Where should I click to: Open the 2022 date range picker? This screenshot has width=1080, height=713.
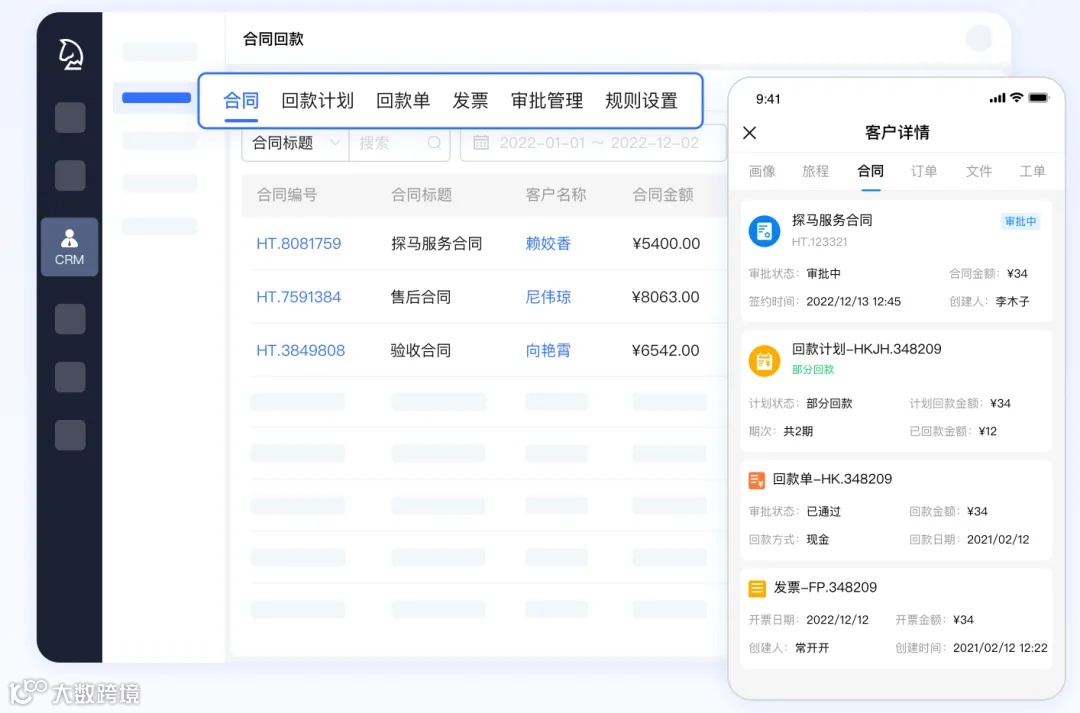(x=592, y=143)
